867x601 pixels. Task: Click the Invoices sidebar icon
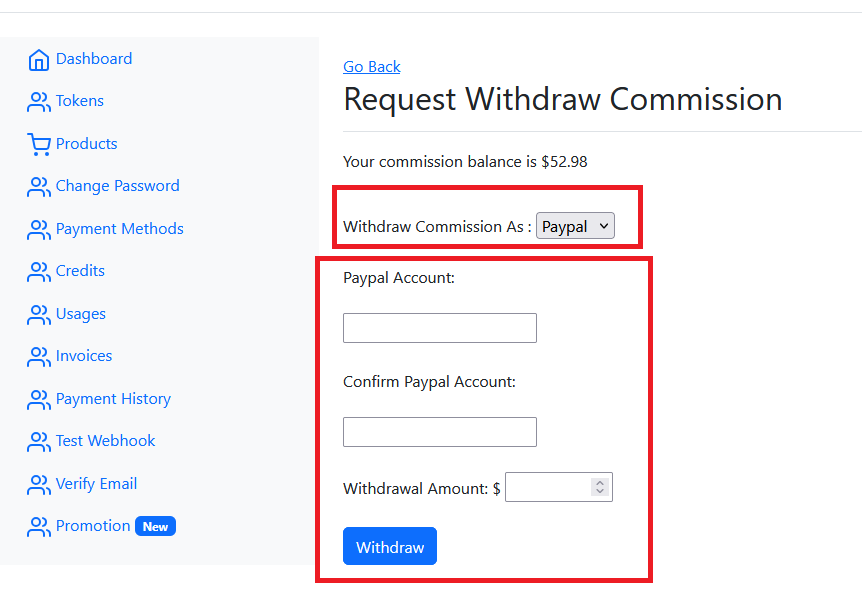tap(39, 357)
